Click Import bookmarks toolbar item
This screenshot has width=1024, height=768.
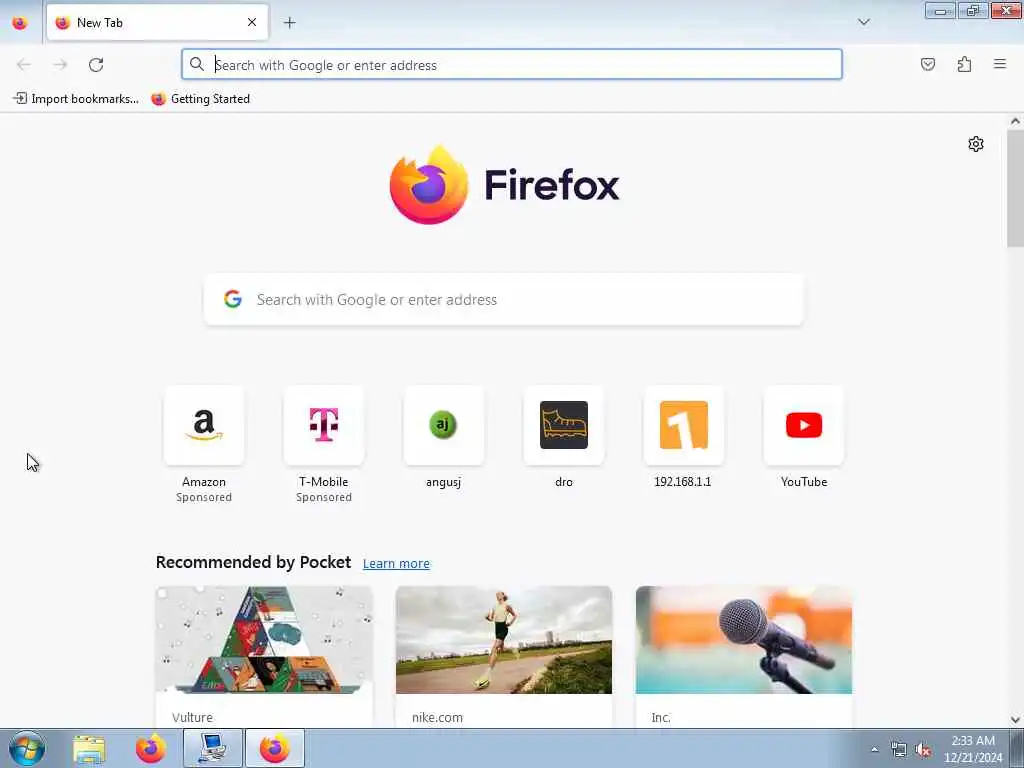coord(76,99)
